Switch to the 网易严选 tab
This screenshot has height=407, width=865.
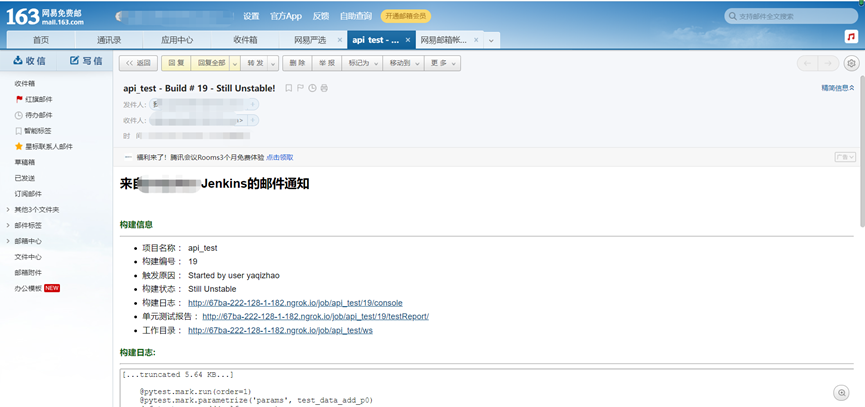(x=309, y=40)
